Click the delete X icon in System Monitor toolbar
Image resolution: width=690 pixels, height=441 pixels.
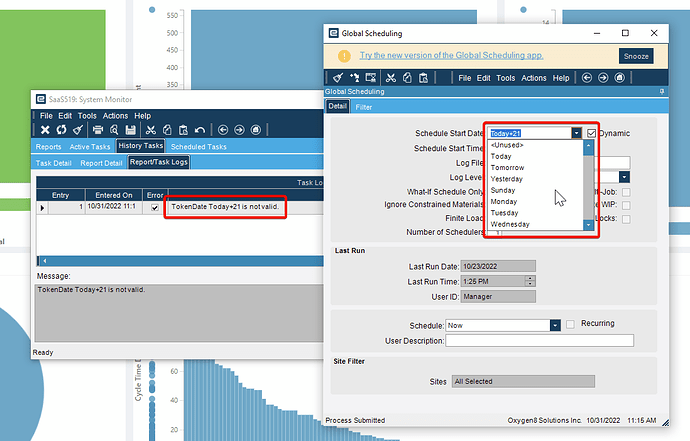(45, 130)
